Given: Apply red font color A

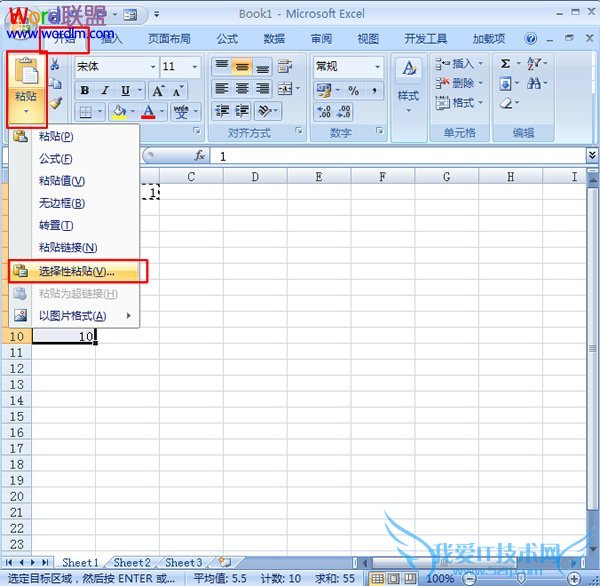Looking at the screenshot, I should point(148,112).
